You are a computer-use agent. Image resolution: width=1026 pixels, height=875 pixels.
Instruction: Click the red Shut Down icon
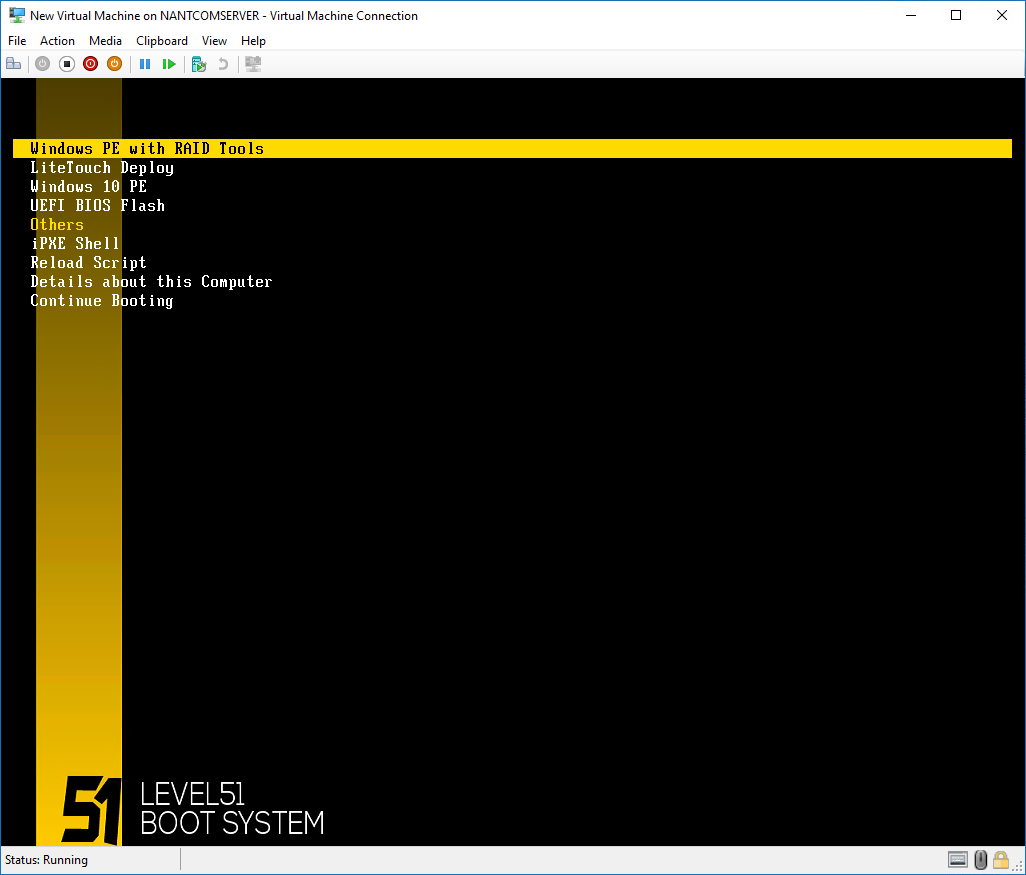[90, 64]
